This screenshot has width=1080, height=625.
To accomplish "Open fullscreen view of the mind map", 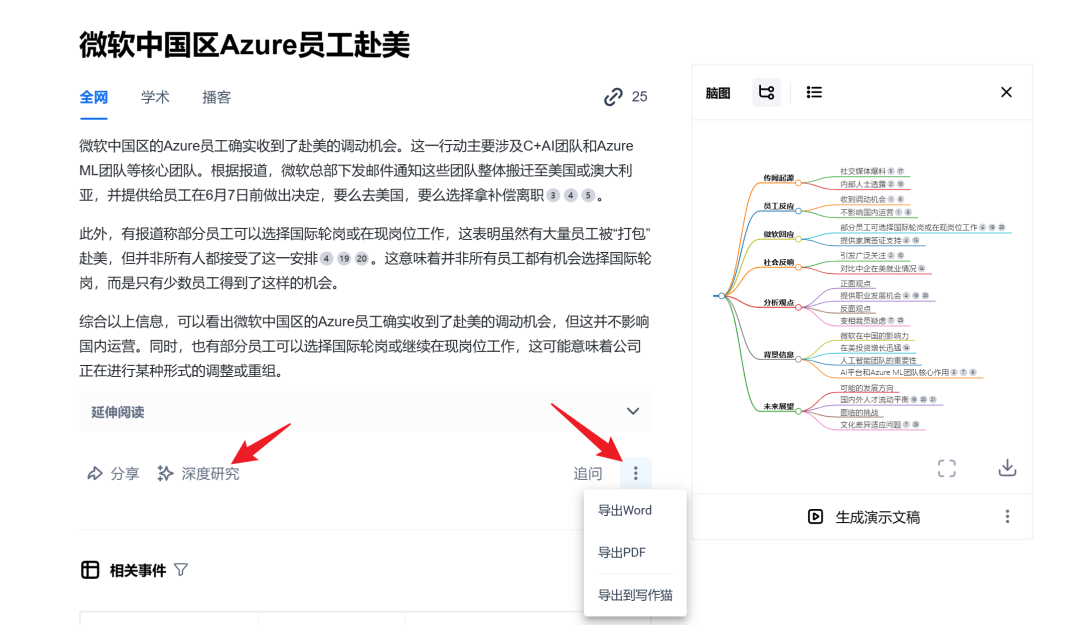I will point(946,468).
